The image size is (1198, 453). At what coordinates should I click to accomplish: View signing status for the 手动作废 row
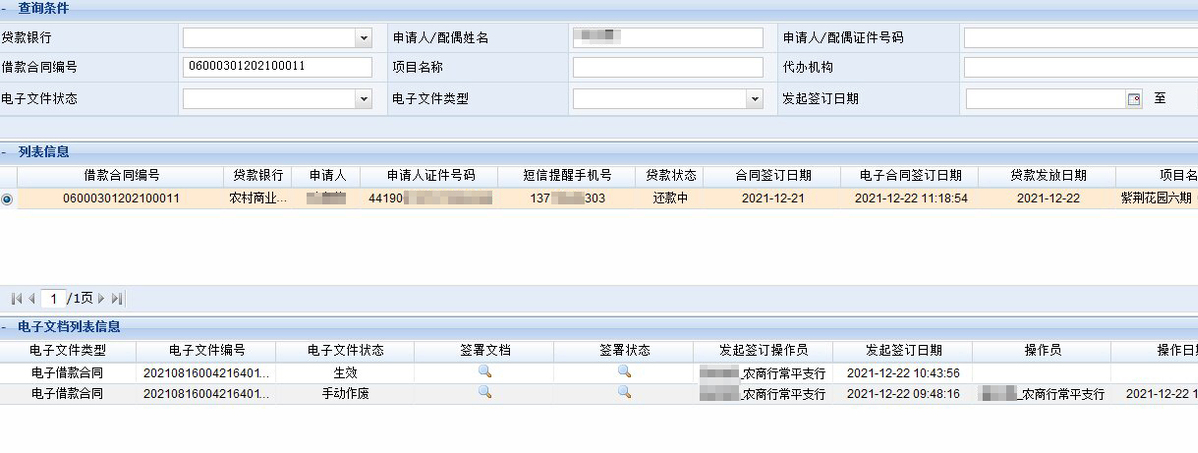pyautogui.click(x=624, y=393)
